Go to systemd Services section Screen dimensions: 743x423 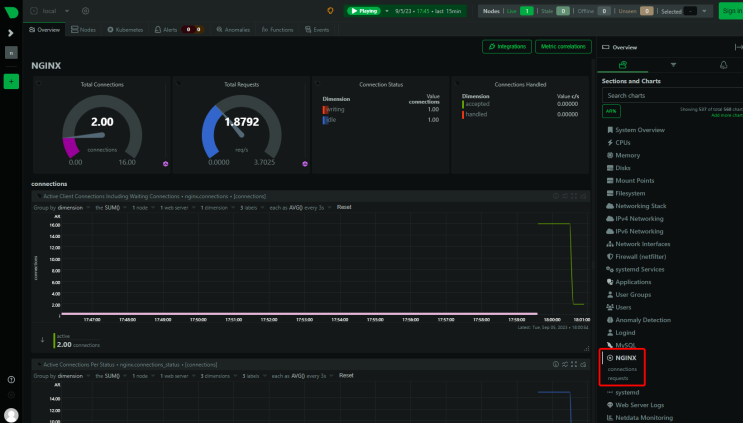click(x=640, y=269)
